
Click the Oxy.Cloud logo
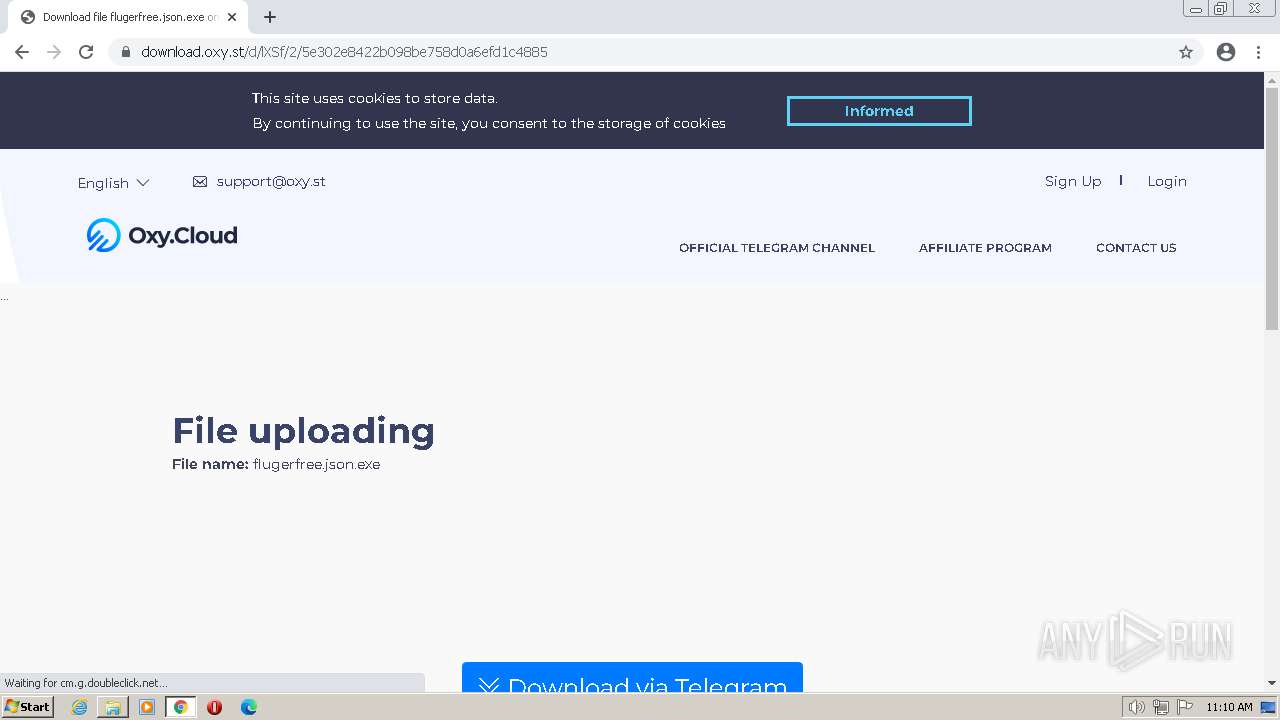point(162,235)
